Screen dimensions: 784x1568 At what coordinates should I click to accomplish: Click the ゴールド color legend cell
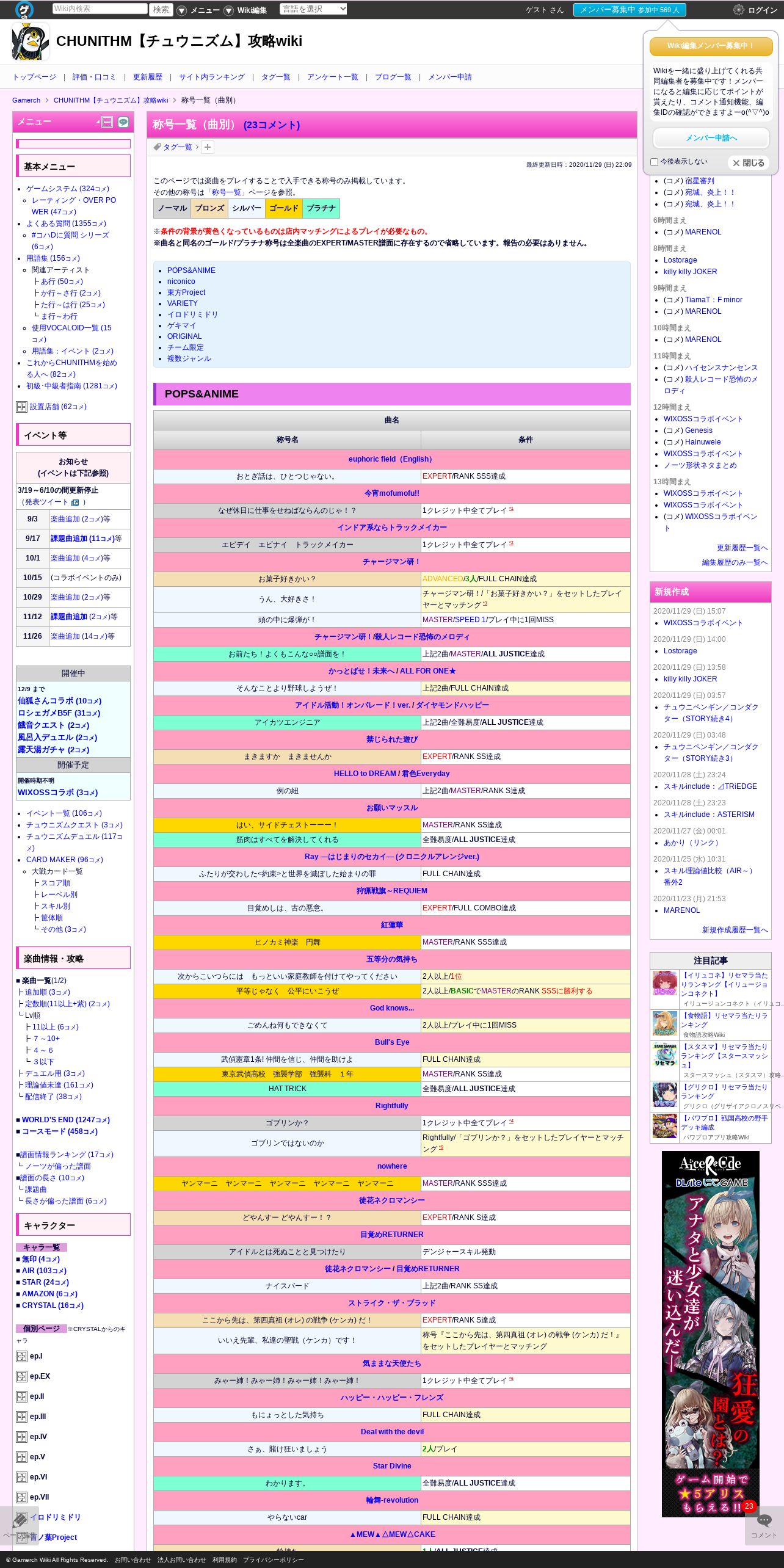pyautogui.click(x=284, y=208)
